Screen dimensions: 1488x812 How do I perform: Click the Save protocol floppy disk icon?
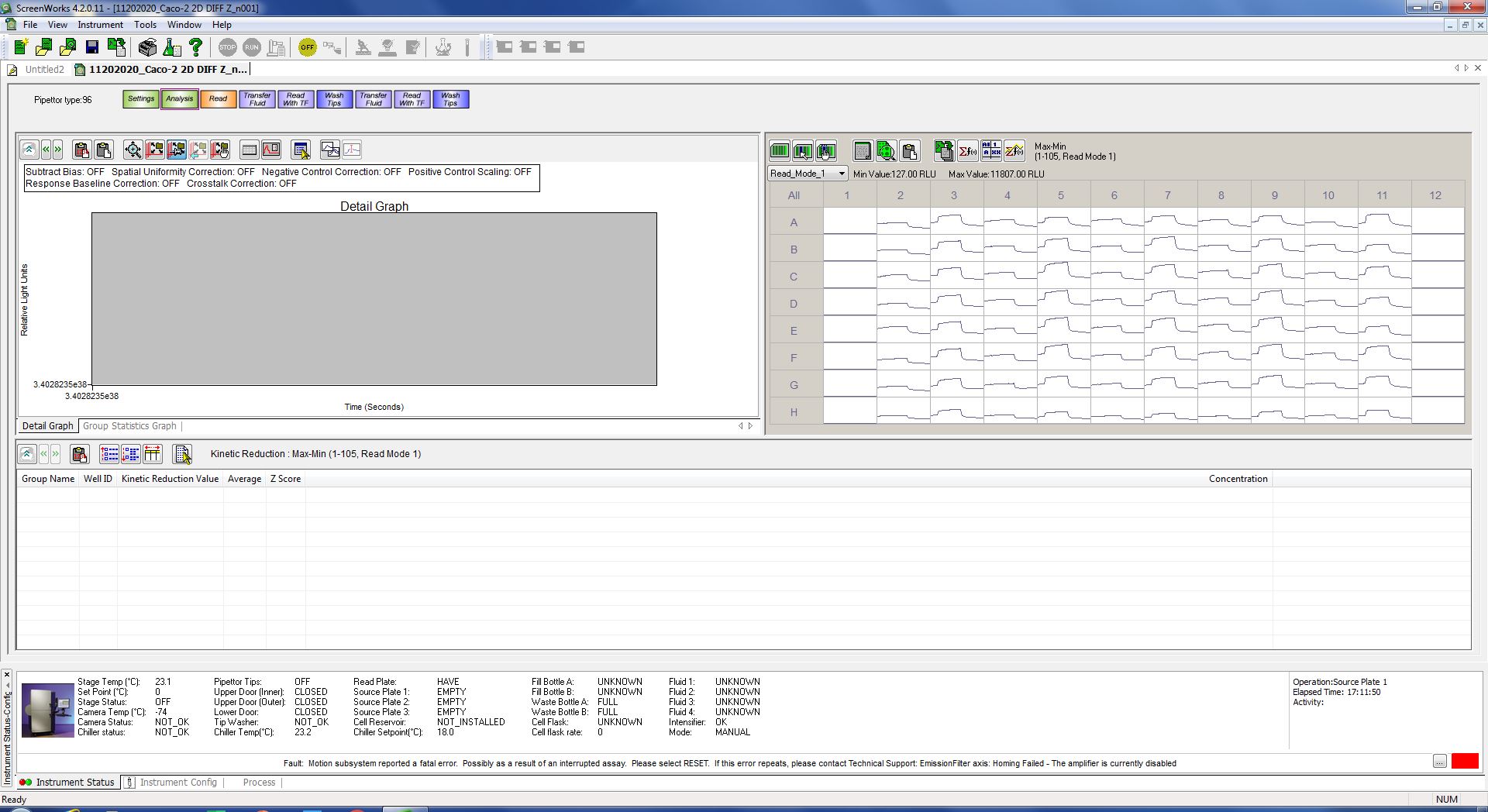92,47
